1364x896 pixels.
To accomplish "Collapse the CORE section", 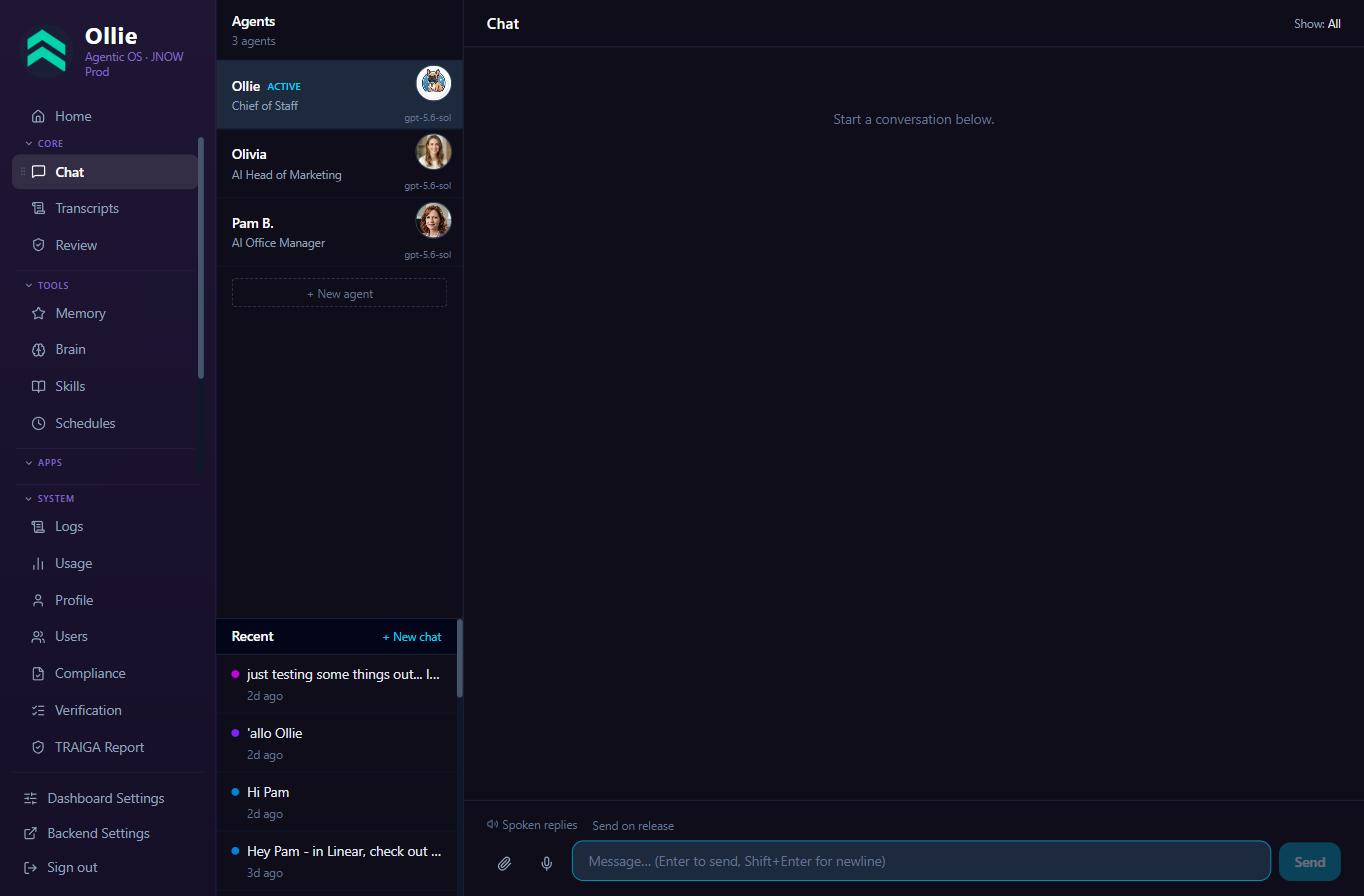I will (x=44, y=143).
